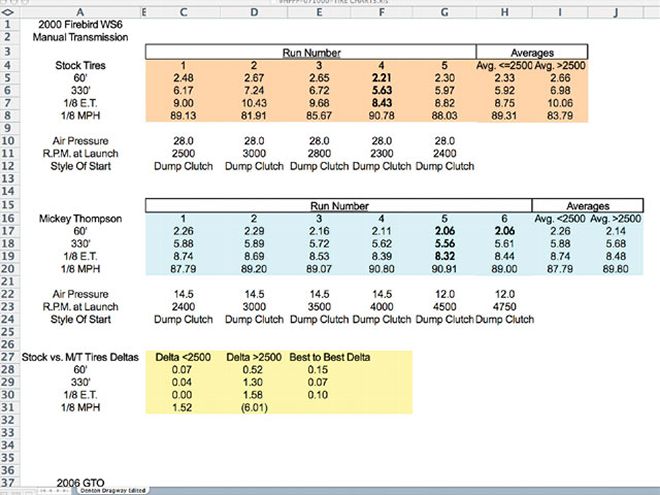The height and width of the screenshot is (495, 660).
Task: Select column C header
Action: coord(183,13)
